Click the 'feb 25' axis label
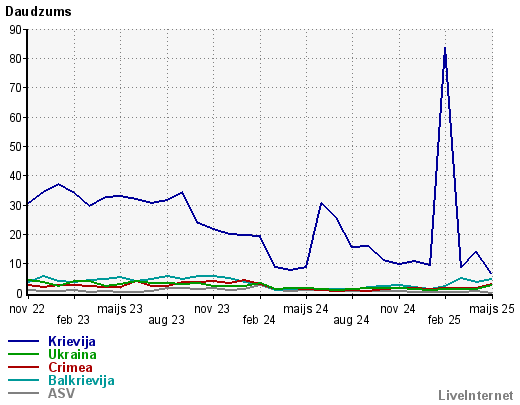The image size is (520, 405). pyautogui.click(x=444, y=320)
